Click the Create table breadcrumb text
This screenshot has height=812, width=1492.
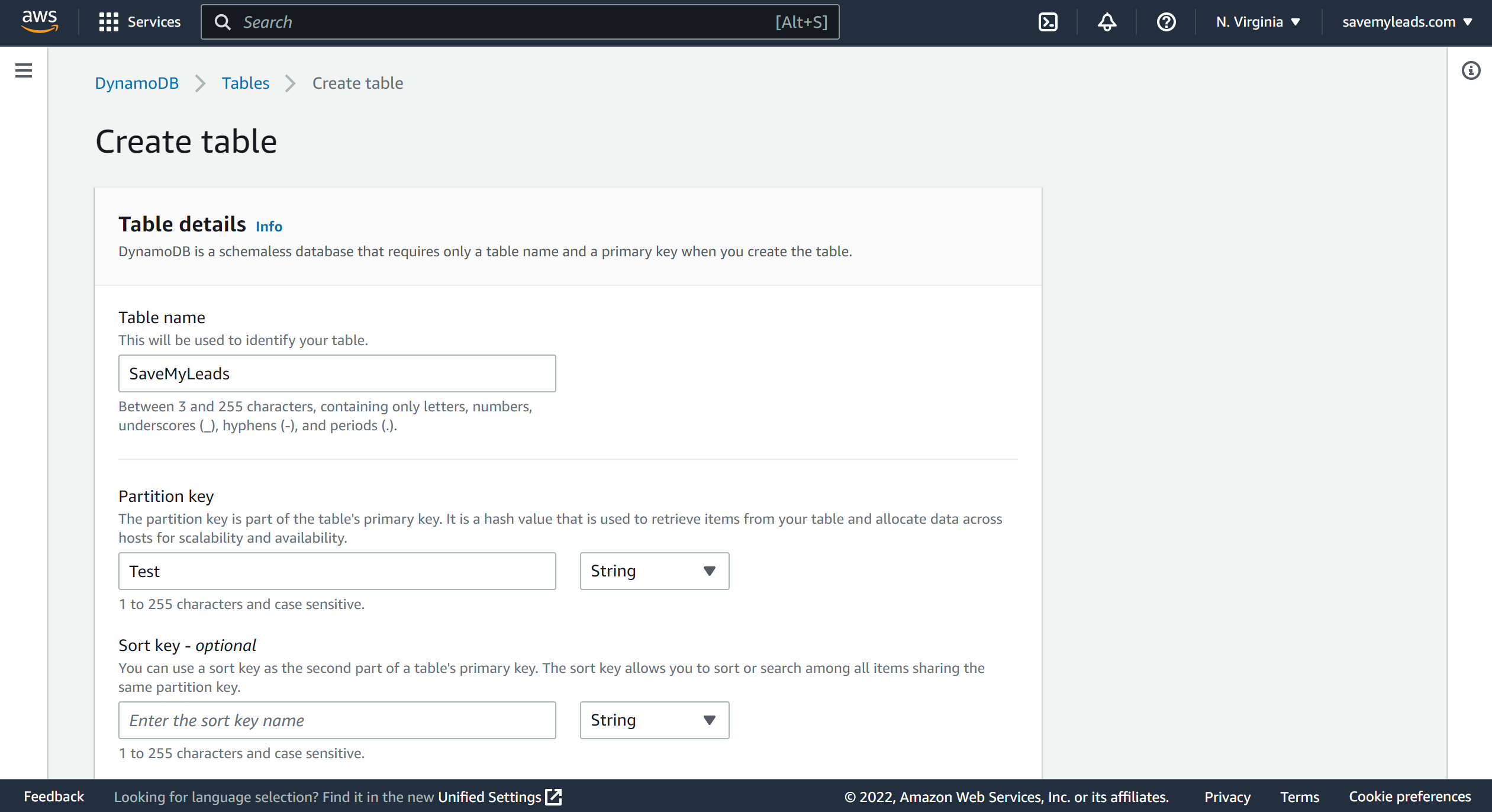[x=357, y=83]
